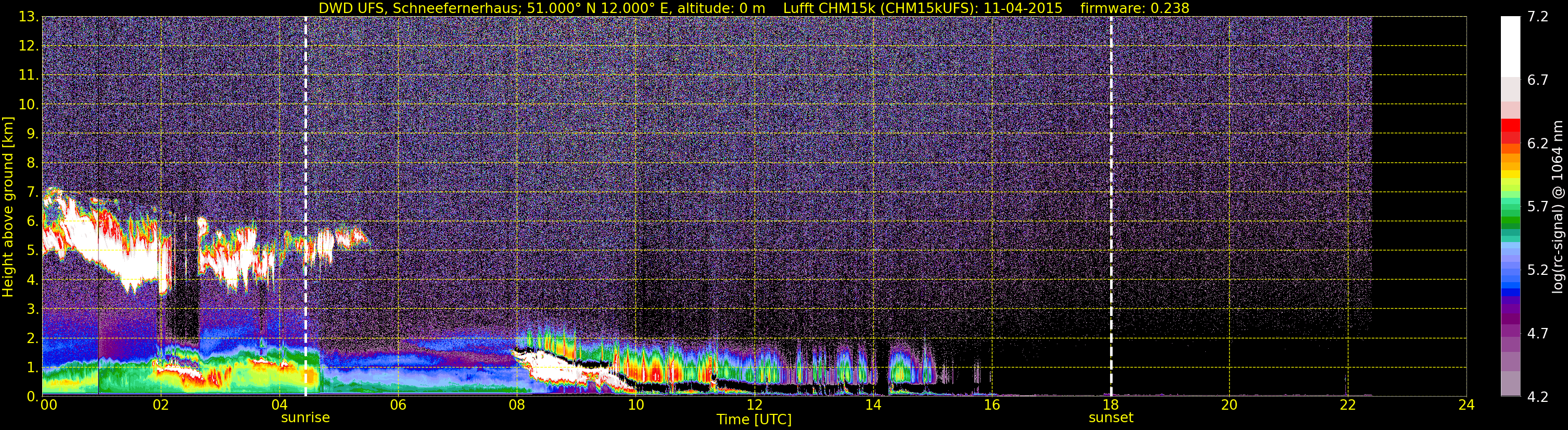The height and width of the screenshot is (430, 1568).
Task: Click colorbar tick label 6.2
Action: (1538, 144)
